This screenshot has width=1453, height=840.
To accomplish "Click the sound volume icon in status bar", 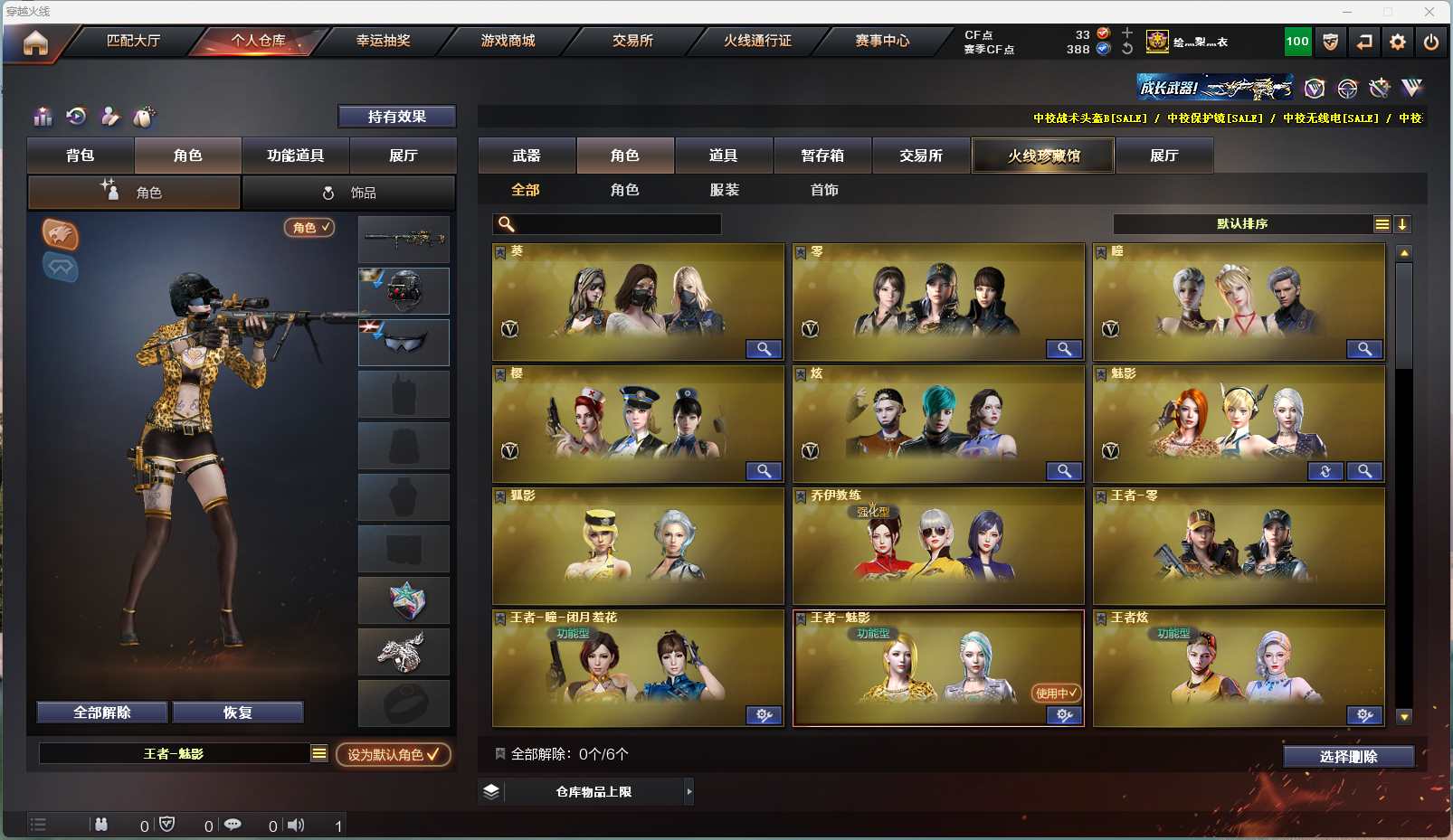I will 296,825.
